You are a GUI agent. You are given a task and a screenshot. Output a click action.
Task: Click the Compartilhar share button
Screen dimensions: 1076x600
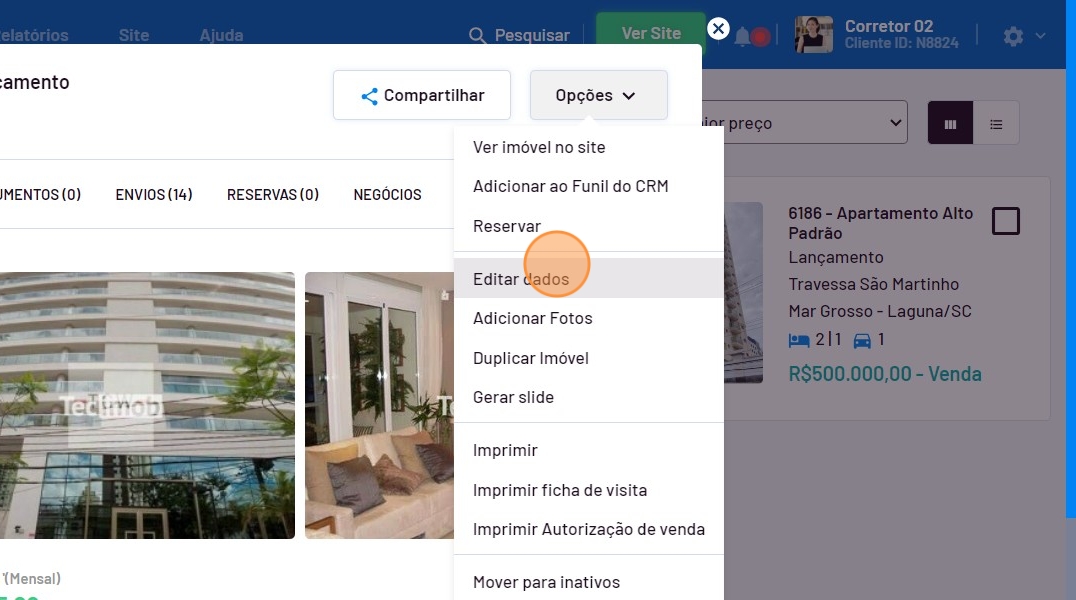tap(422, 96)
